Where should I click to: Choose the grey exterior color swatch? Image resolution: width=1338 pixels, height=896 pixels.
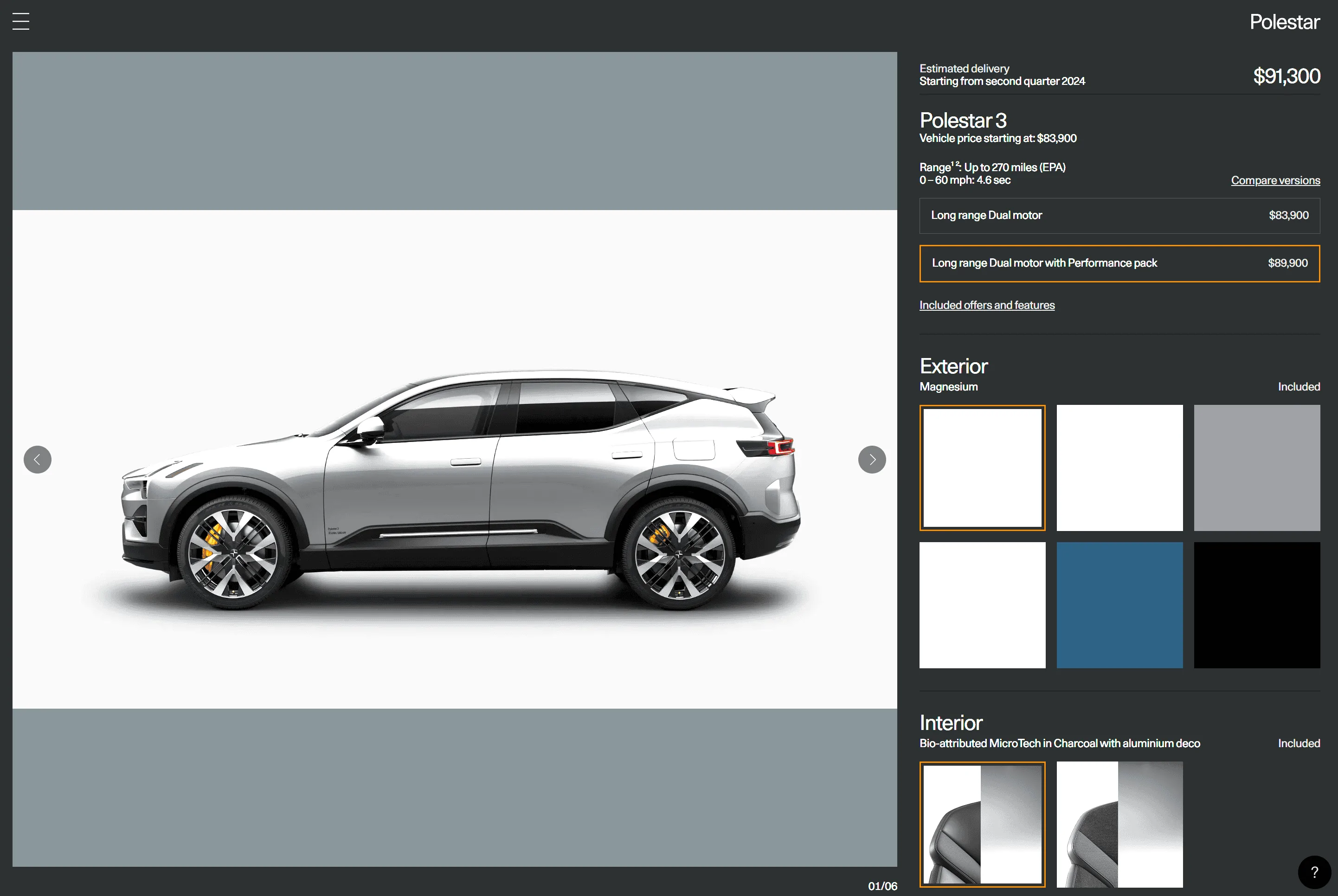click(x=1257, y=467)
